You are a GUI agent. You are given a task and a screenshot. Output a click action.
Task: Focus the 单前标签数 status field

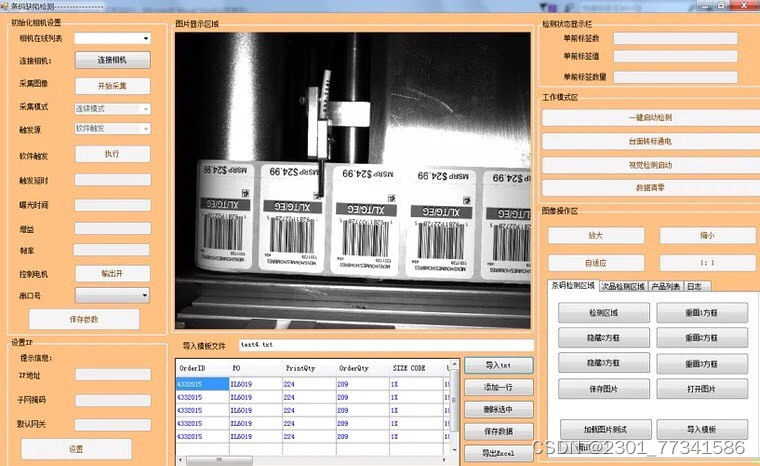(676, 38)
